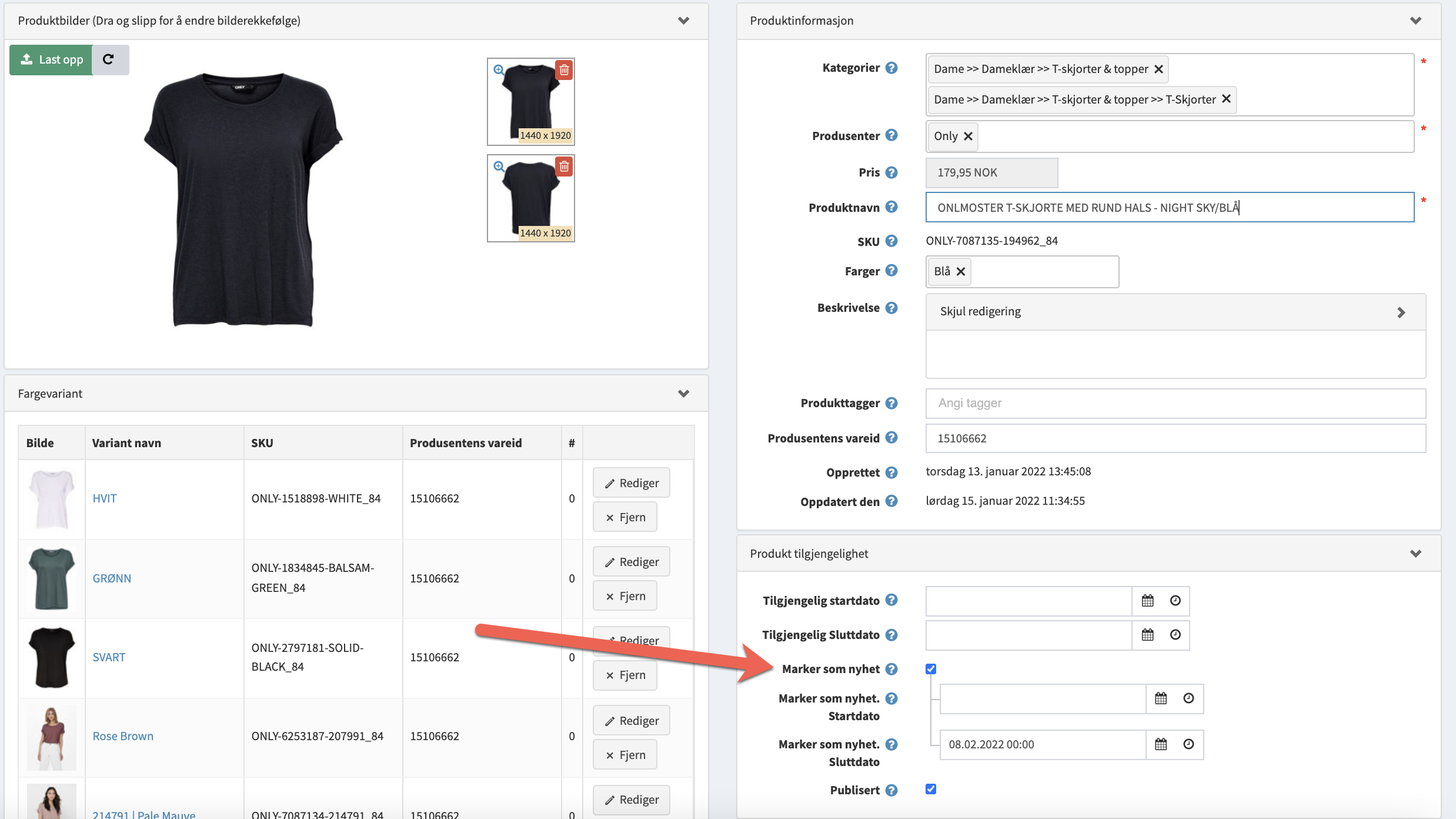
Task: Open time picker for Tilgjengelig Sluttdato
Action: pyautogui.click(x=1175, y=635)
